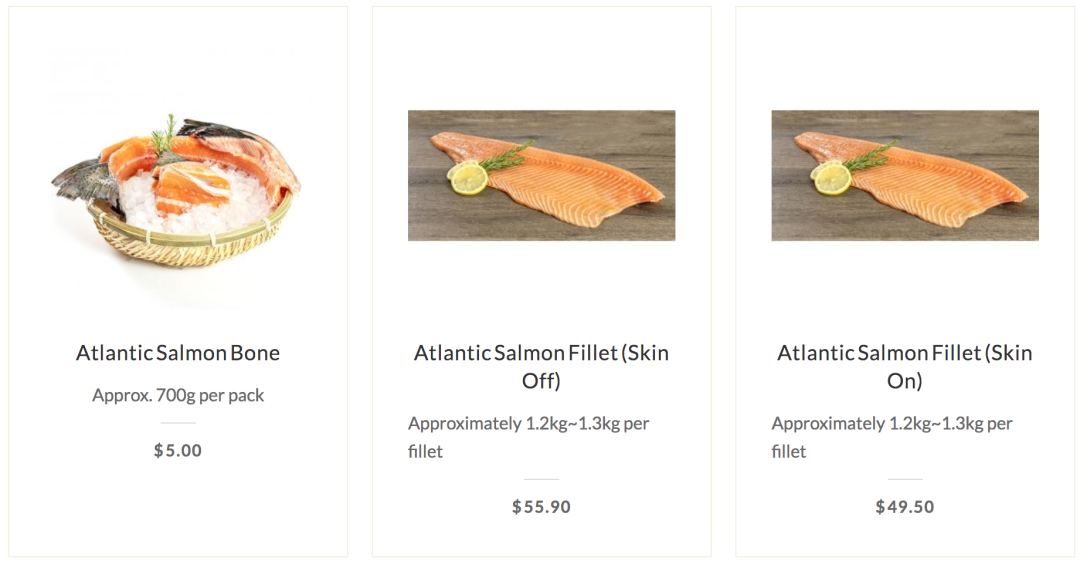This screenshot has width=1080, height=568.
Task: Click the Skin On fillet weight description
Action: [x=892, y=437]
